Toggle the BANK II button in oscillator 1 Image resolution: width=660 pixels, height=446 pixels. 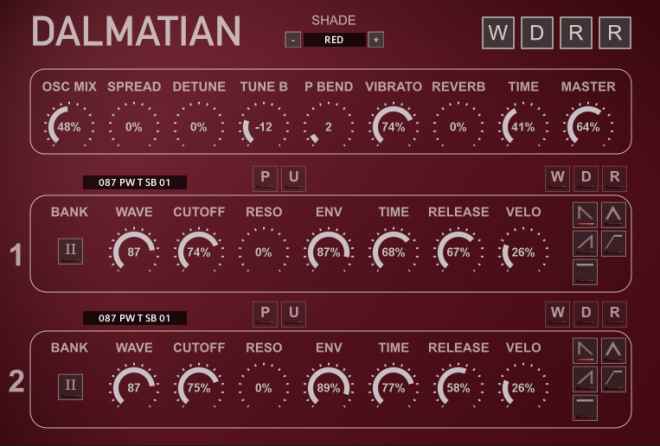coord(70,250)
